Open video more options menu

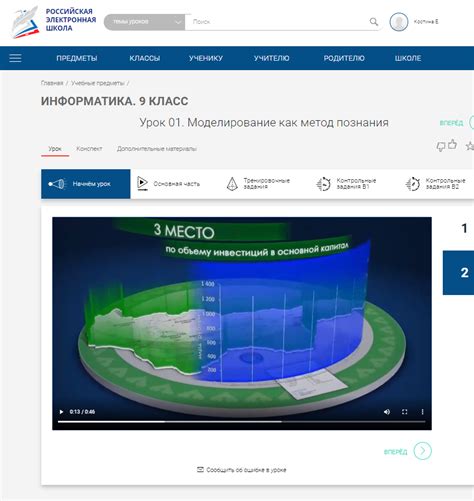tap(422, 412)
